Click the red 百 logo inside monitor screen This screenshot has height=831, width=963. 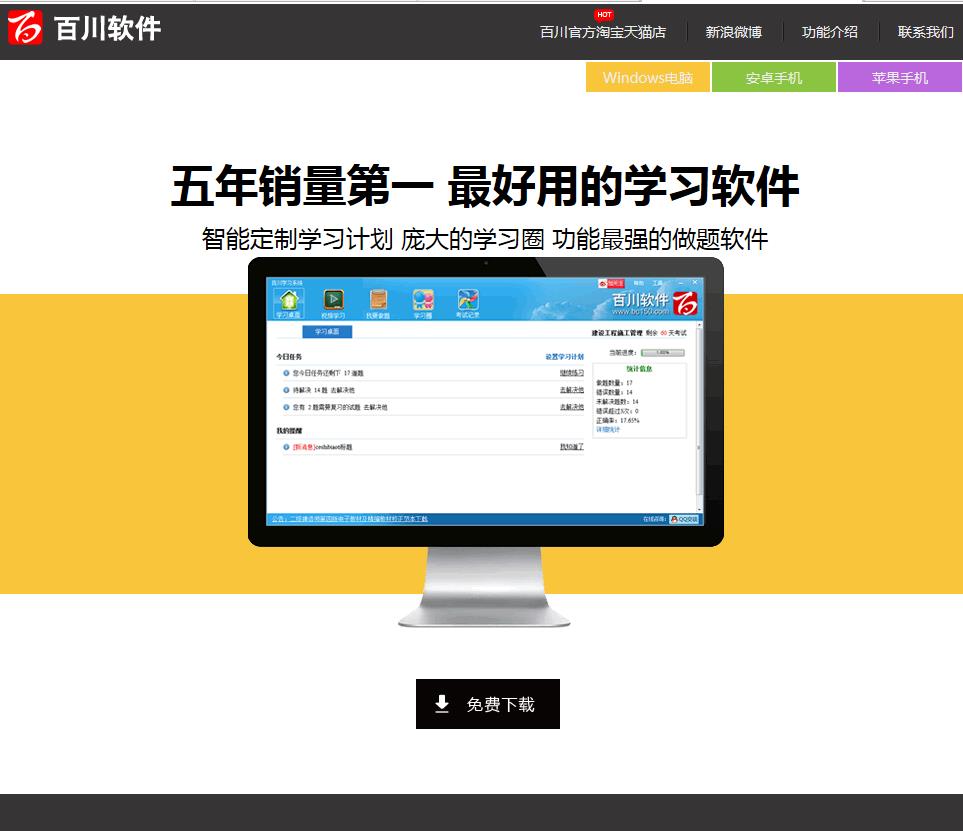tap(685, 303)
